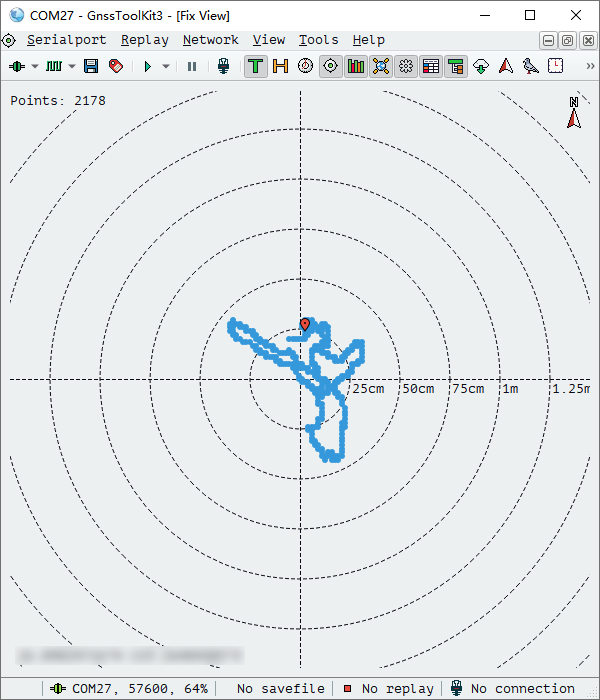Toggle the Fix View target icon
This screenshot has width=600, height=700.
330,67
